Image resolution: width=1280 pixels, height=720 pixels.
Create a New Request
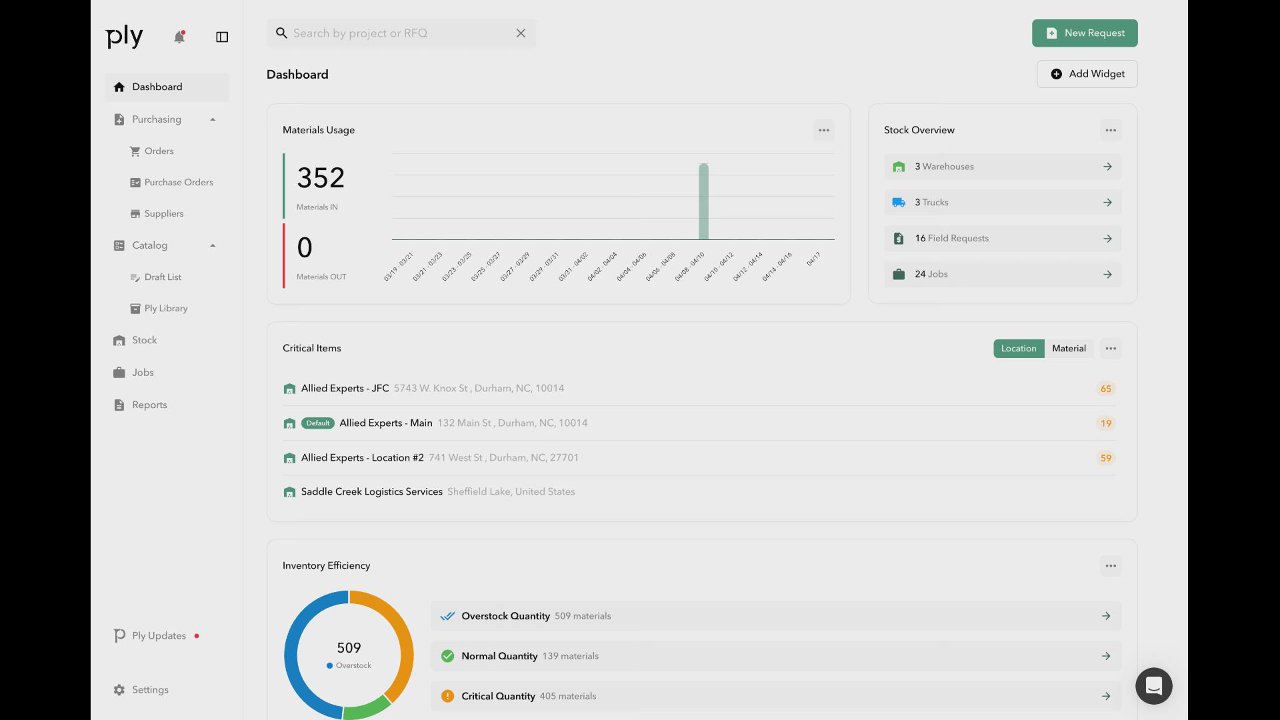[x=1085, y=33]
